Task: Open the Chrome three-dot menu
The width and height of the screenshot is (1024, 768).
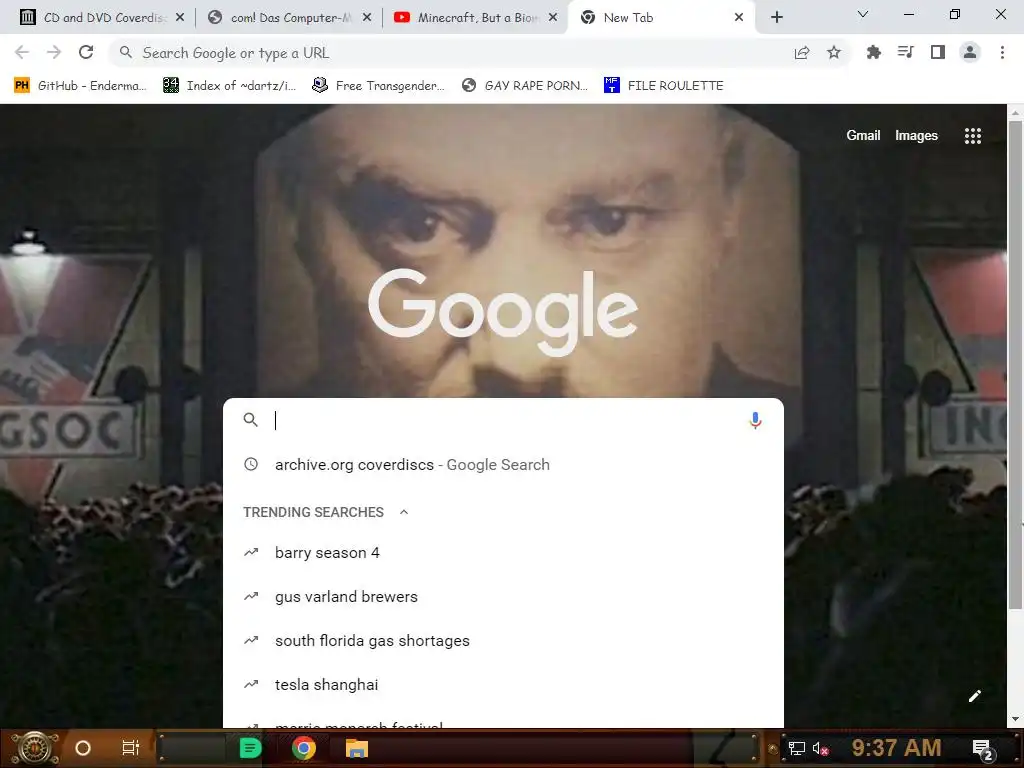Action: coord(1002,53)
